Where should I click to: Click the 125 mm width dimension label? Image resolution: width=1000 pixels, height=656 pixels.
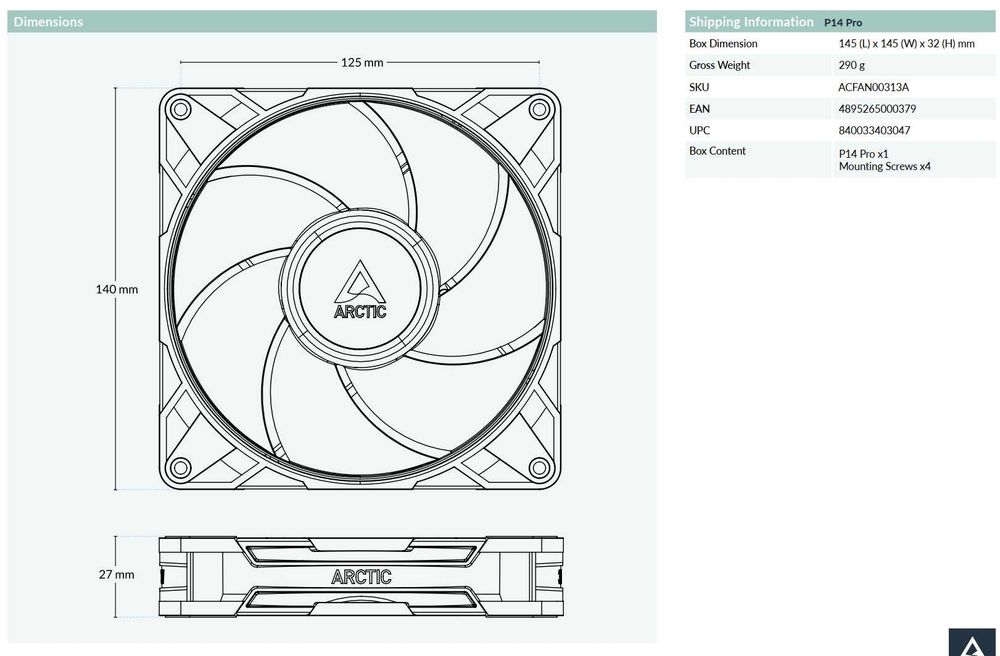(362, 62)
